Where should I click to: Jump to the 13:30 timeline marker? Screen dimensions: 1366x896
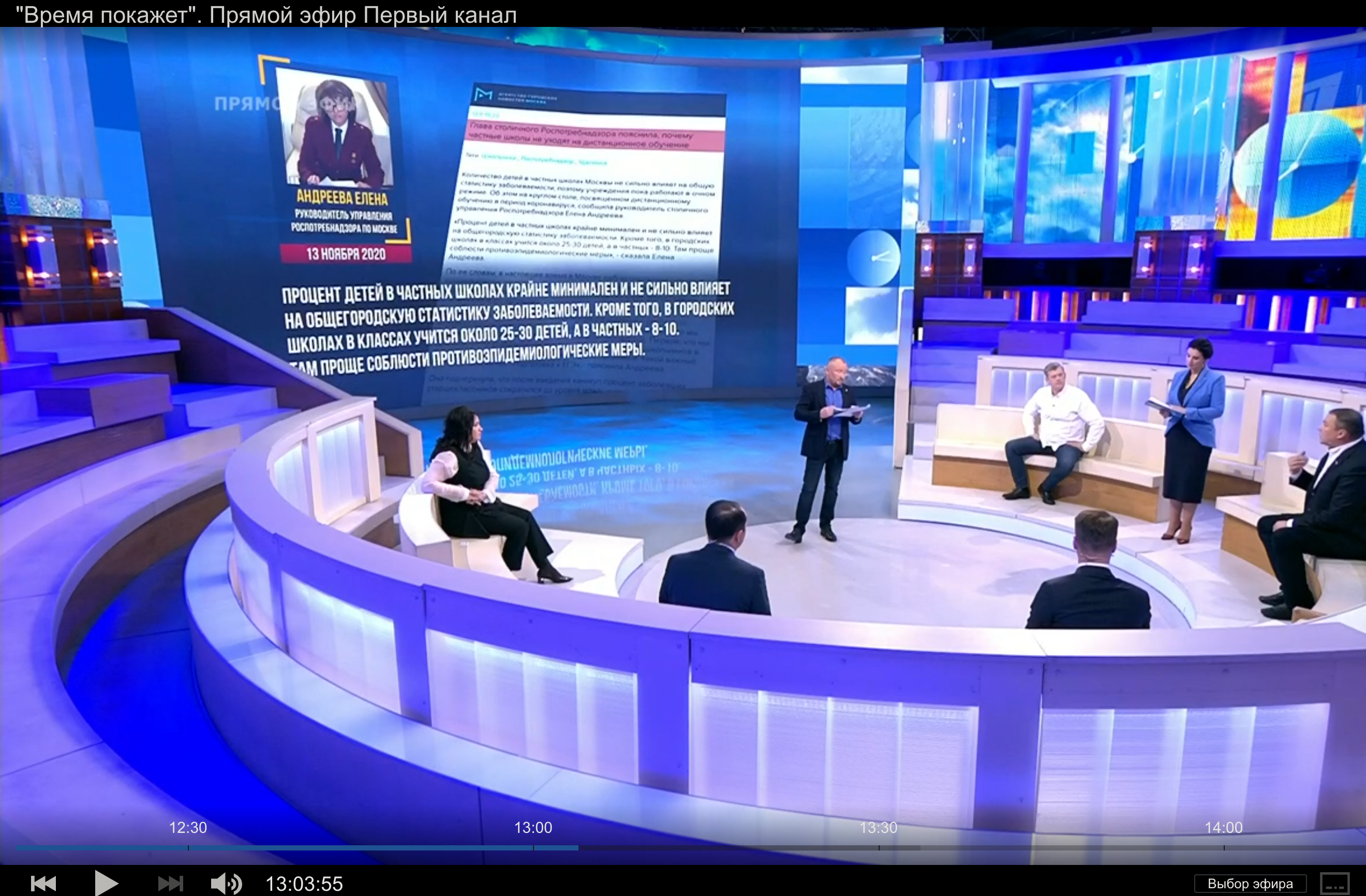coord(878,828)
